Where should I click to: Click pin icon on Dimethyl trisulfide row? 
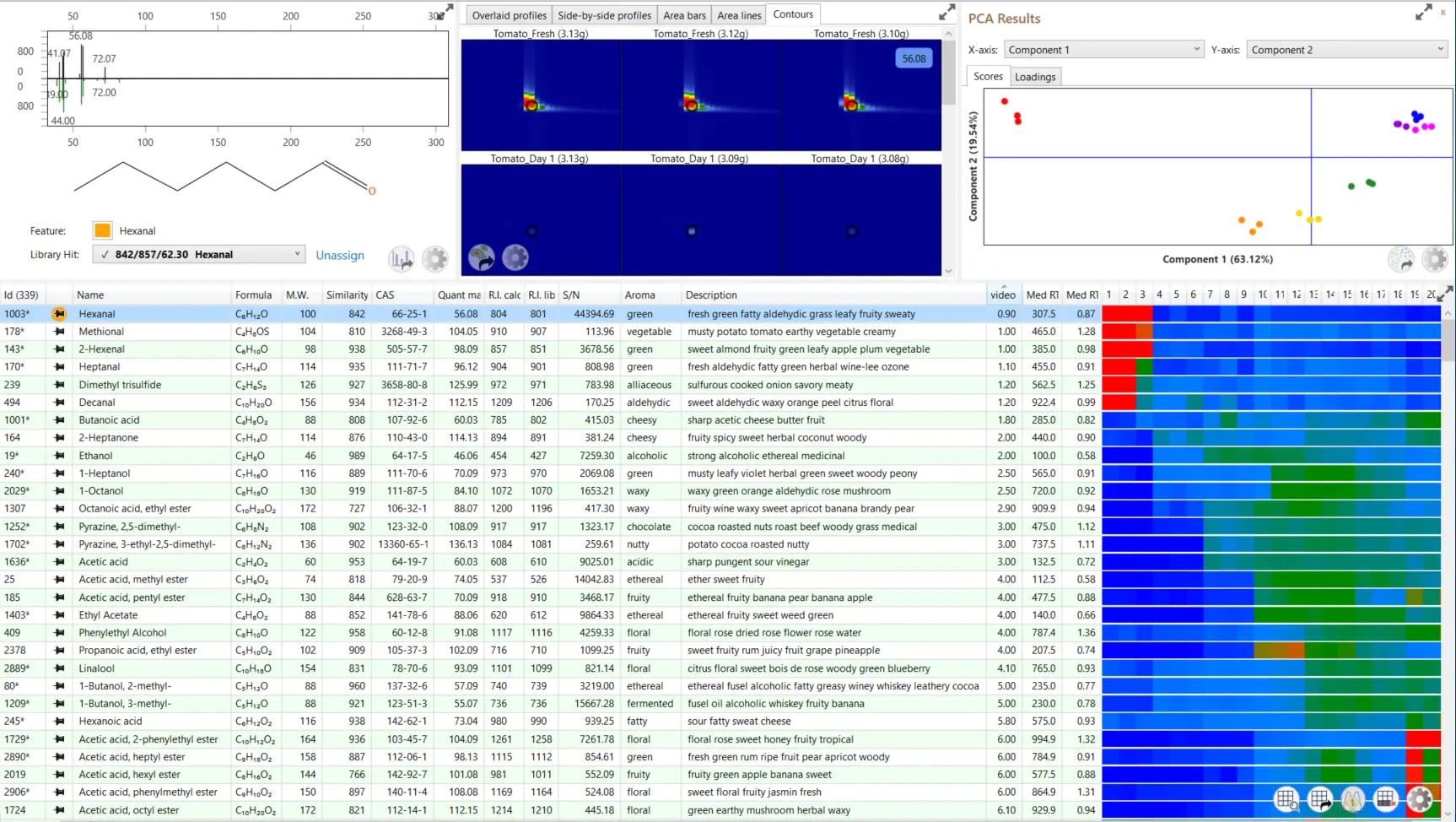(x=59, y=385)
